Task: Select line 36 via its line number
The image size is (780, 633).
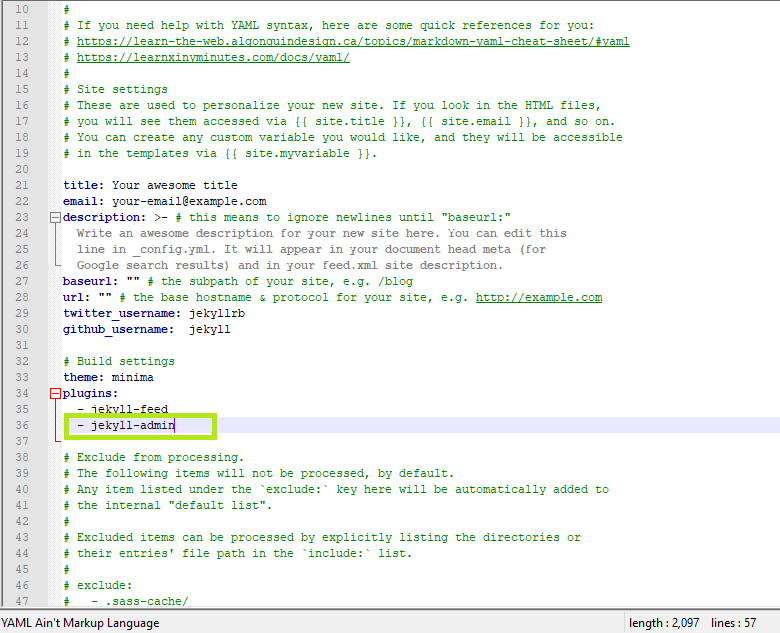Action: 25,426
